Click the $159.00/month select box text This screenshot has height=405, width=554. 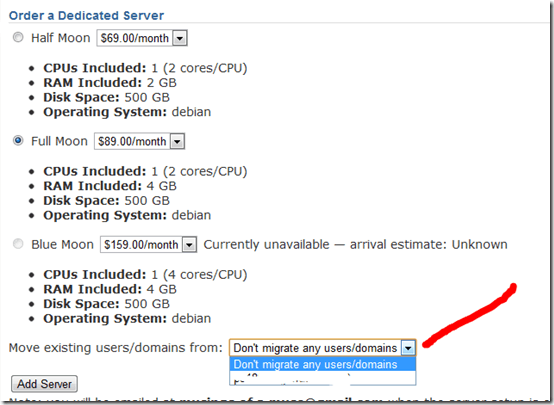pyautogui.click(x=141, y=245)
